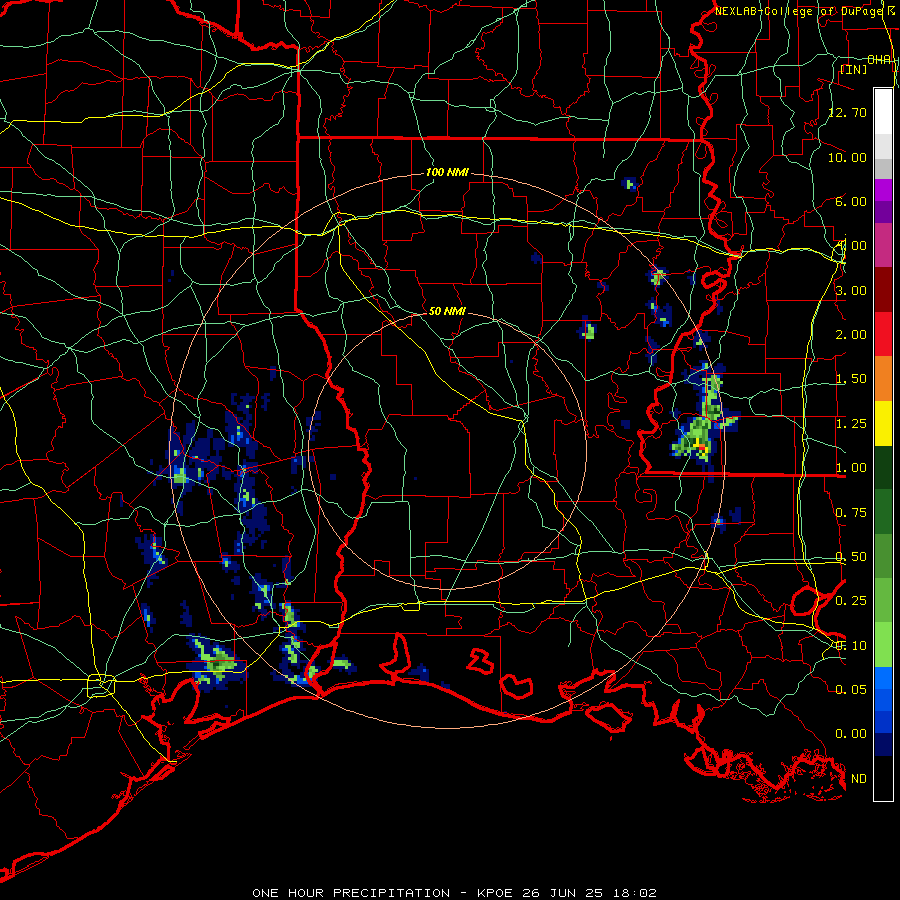Click the 2.00 legend value

click(851, 335)
